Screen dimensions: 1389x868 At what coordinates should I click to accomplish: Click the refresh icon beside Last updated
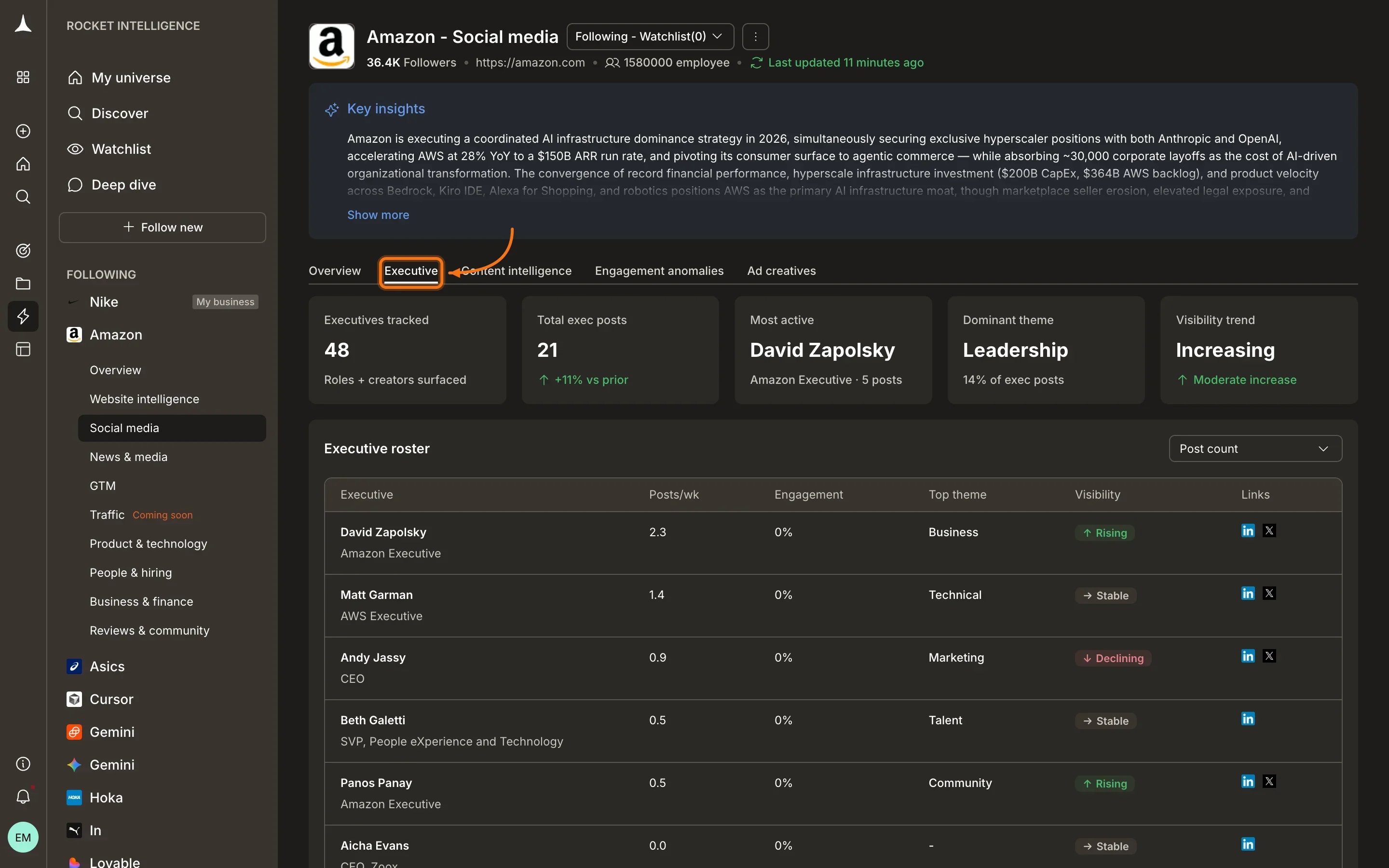tap(757, 63)
